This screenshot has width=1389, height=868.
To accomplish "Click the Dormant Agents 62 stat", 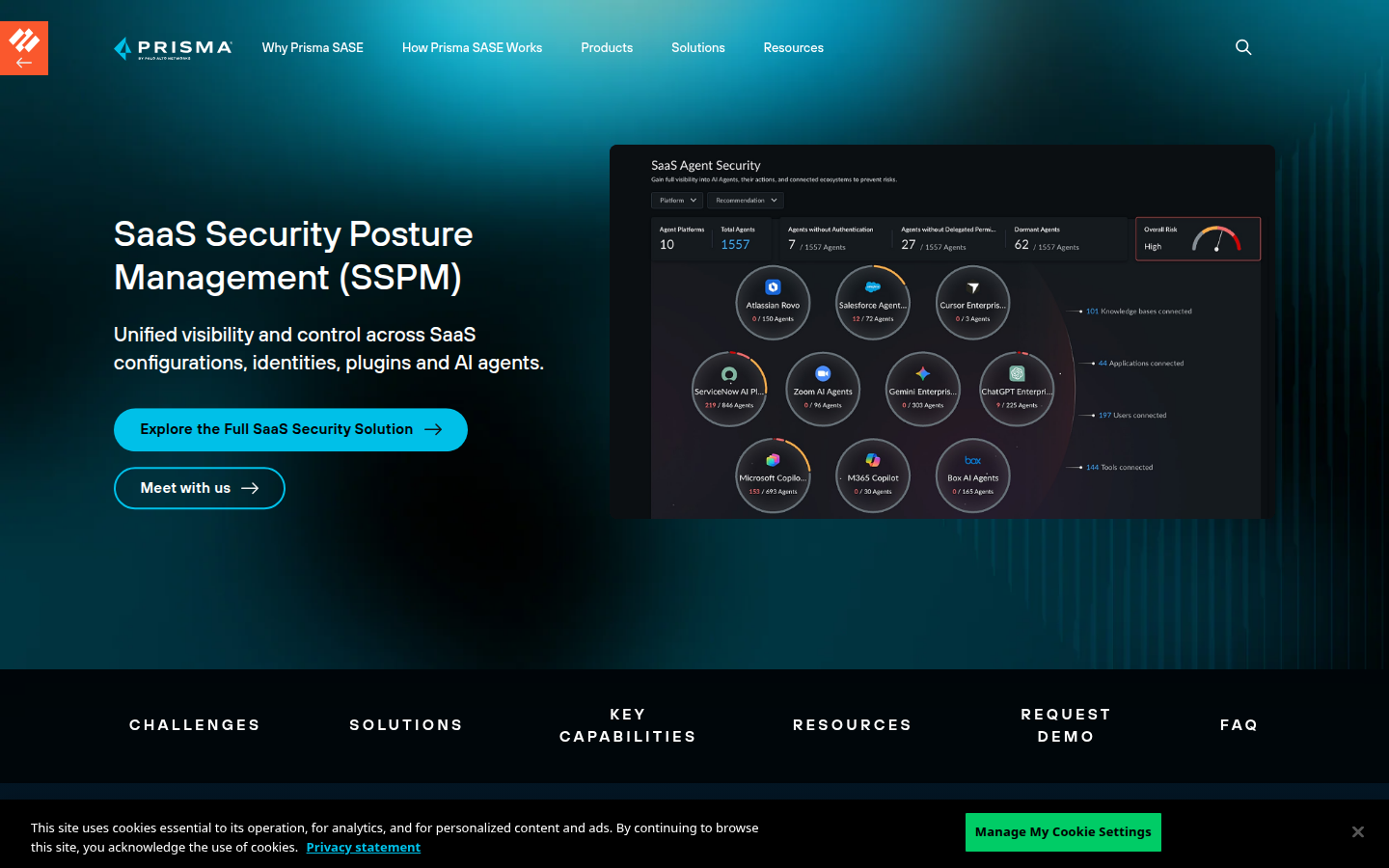I will click(x=1047, y=239).
